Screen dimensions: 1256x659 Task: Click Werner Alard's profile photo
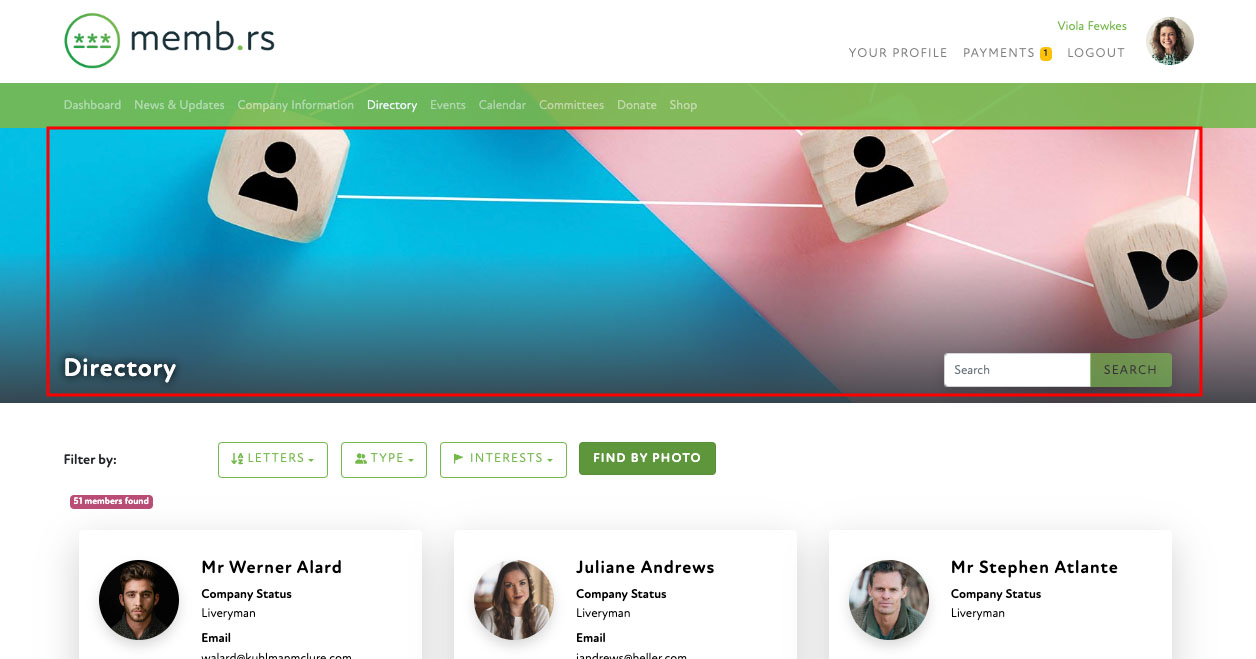click(139, 600)
